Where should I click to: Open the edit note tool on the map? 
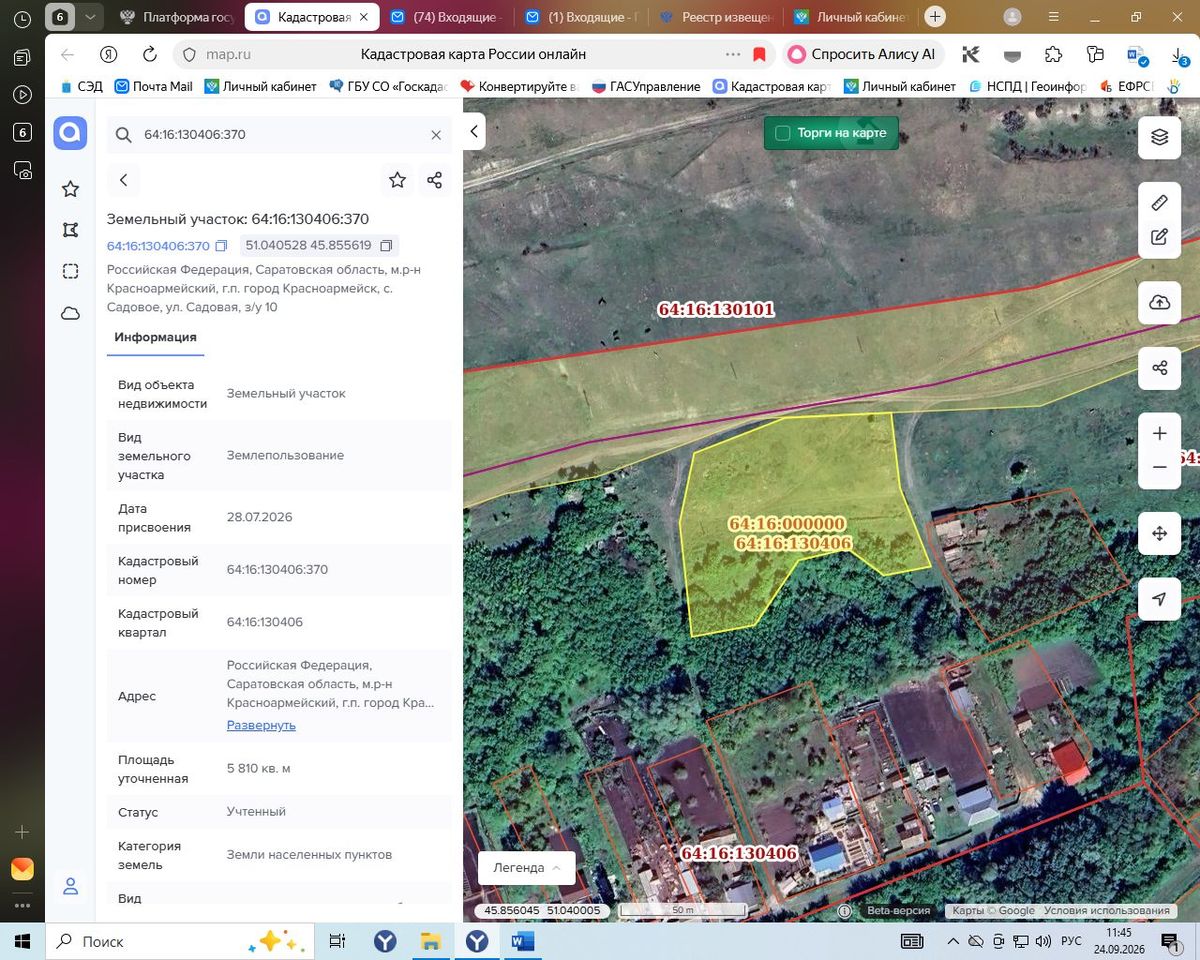[x=1159, y=238]
